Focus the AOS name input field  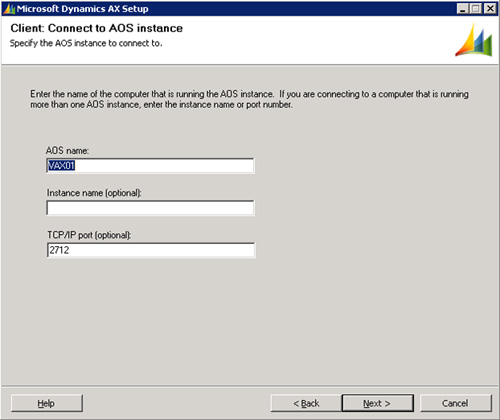[150, 166]
